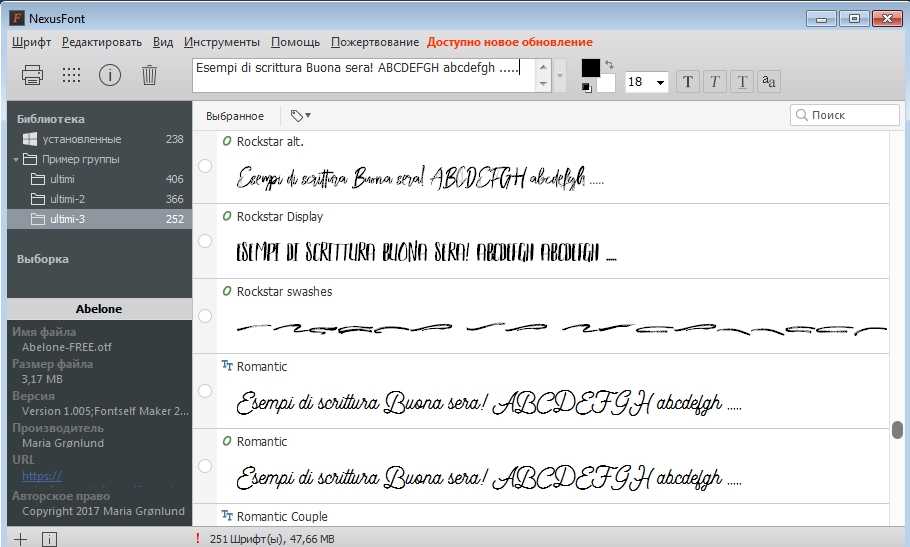
Task: Select the установленные library item
Action: pos(99,139)
